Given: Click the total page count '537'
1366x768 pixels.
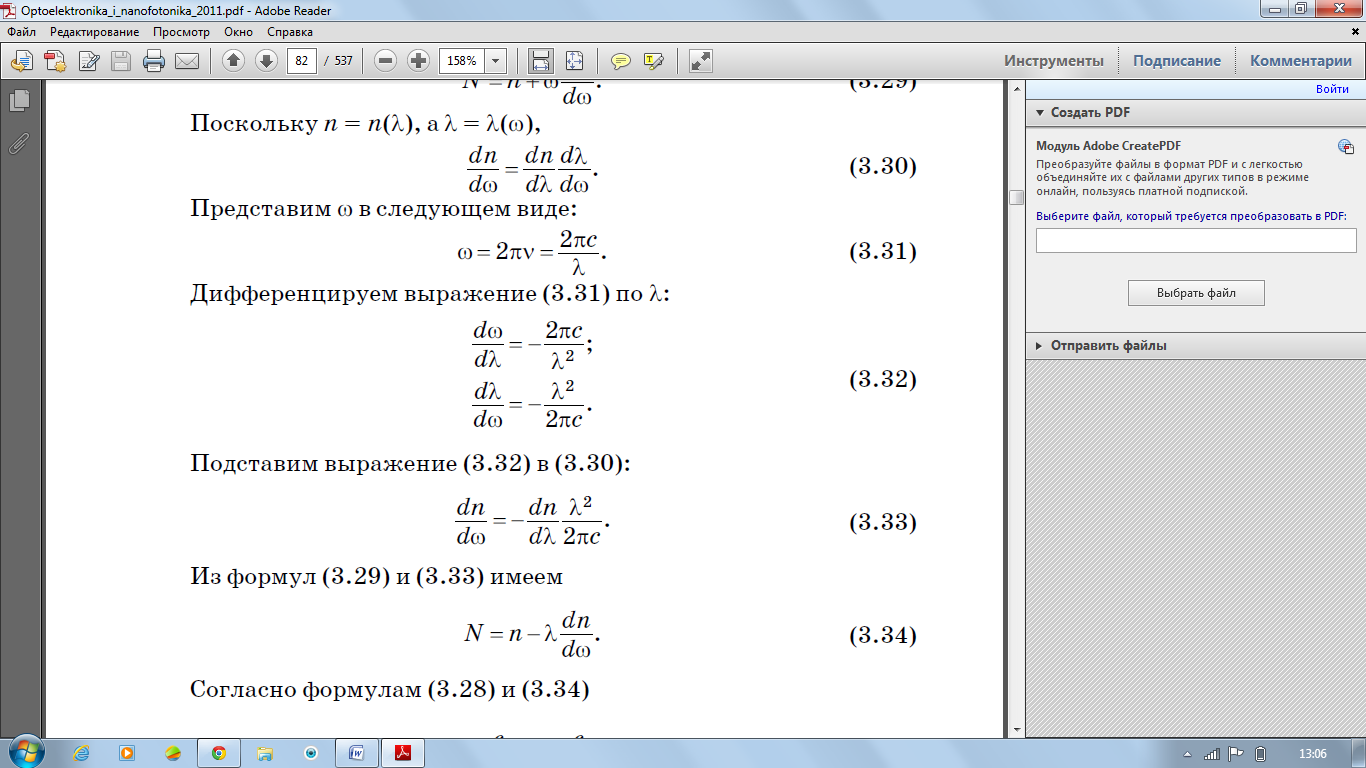Looking at the screenshot, I should [343, 61].
